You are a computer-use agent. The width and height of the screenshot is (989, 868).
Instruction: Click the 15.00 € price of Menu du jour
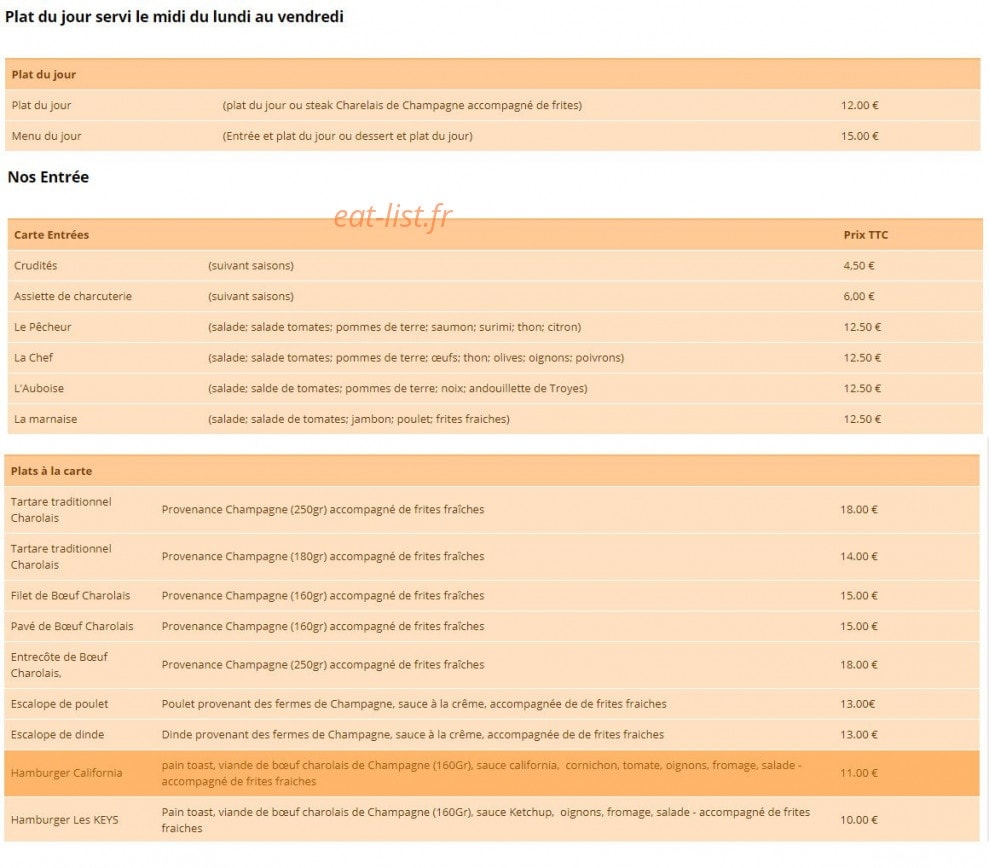[x=859, y=136]
